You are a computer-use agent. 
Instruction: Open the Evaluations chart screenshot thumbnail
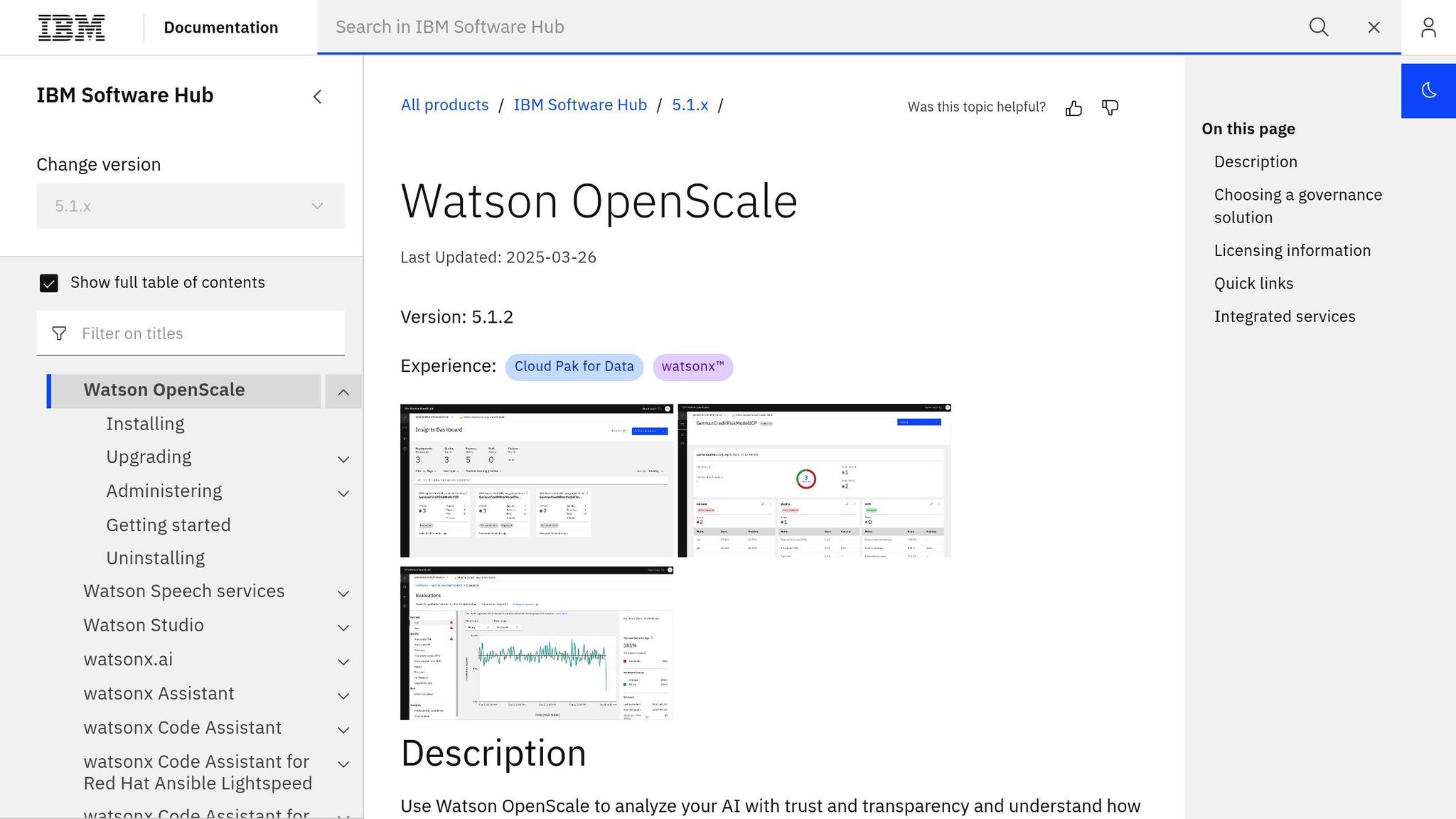pyautogui.click(x=536, y=643)
